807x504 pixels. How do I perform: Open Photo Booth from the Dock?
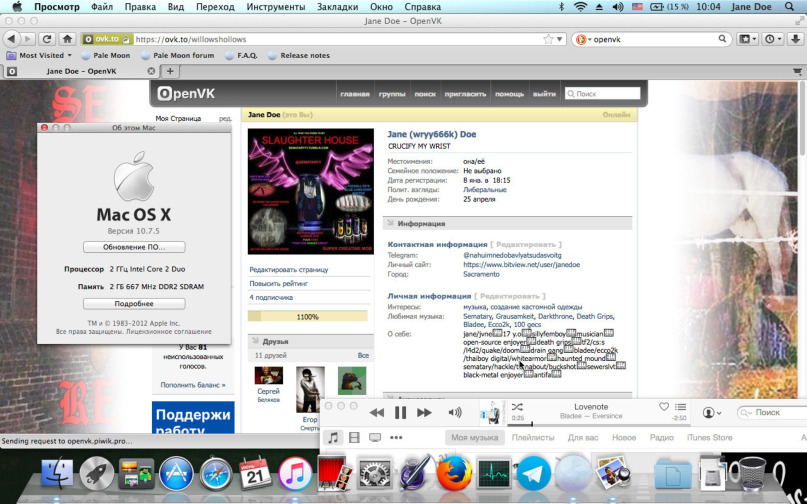coord(335,472)
